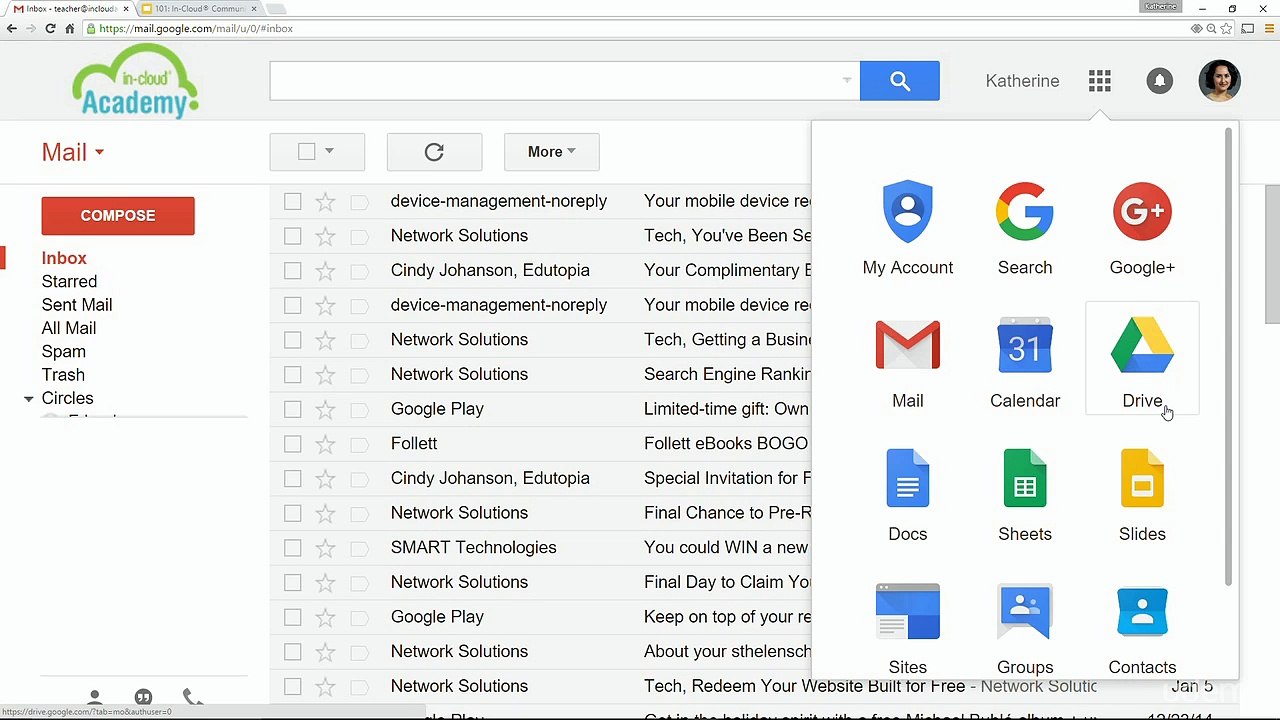Reload the browser page
This screenshot has height=720, width=1280.
click(x=50, y=29)
